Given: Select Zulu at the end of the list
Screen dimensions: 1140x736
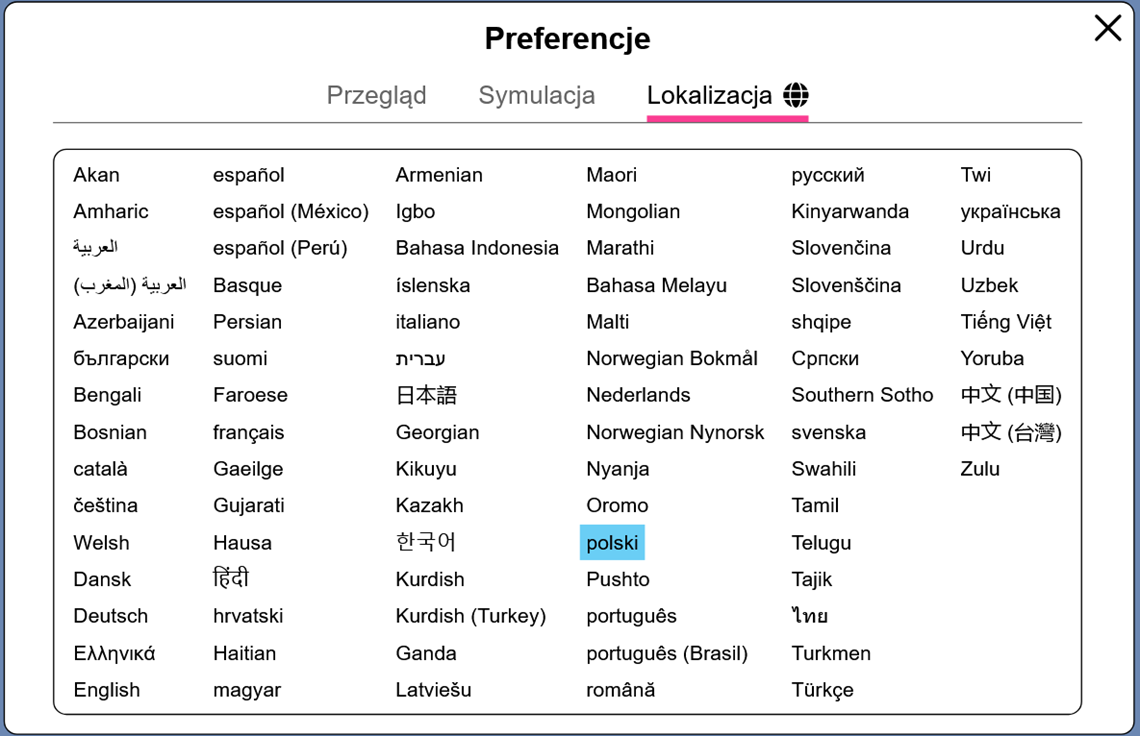Looking at the screenshot, I should click(979, 469).
